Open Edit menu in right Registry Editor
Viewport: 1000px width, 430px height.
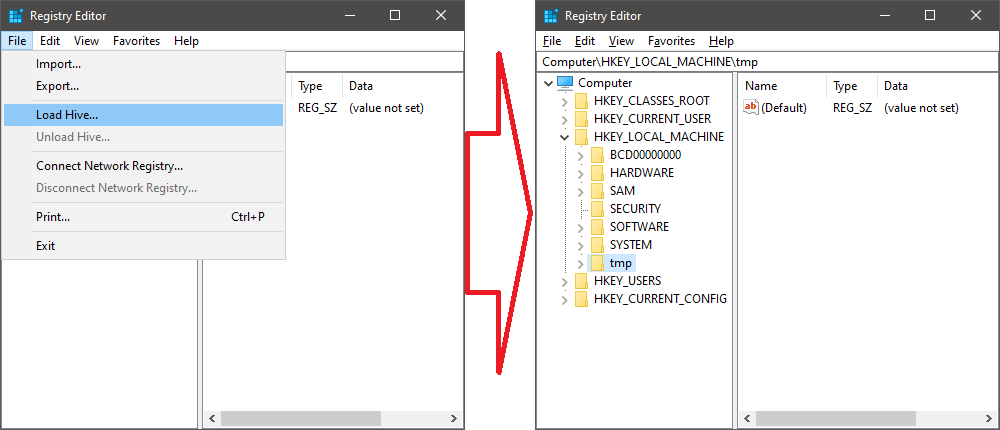tap(585, 41)
